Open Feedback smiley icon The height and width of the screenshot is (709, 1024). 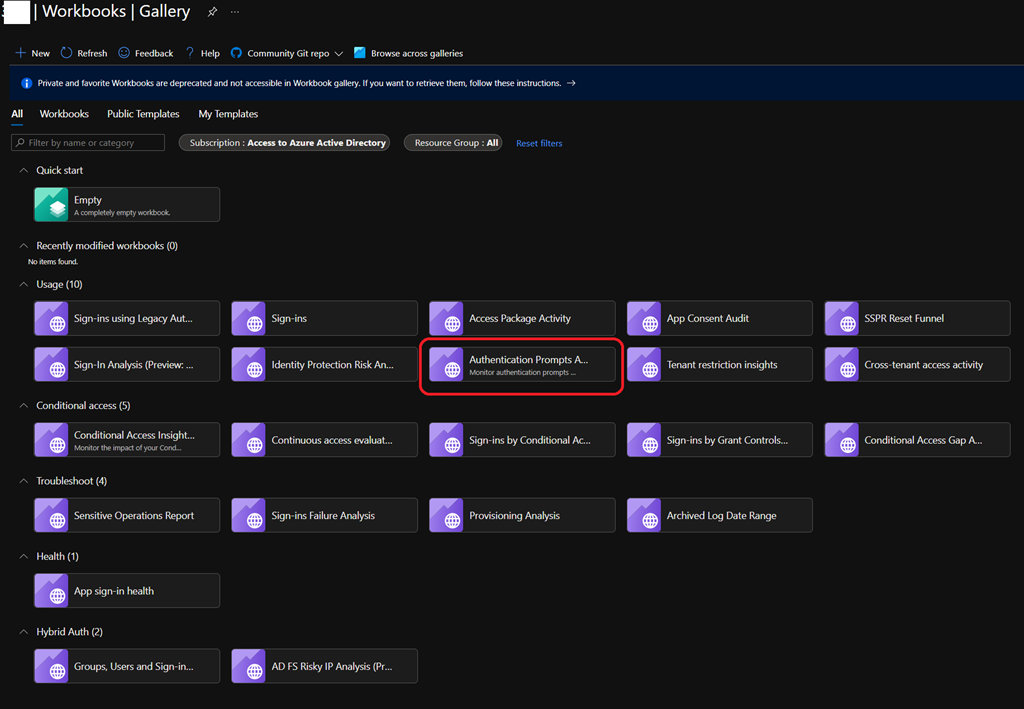click(x=124, y=53)
